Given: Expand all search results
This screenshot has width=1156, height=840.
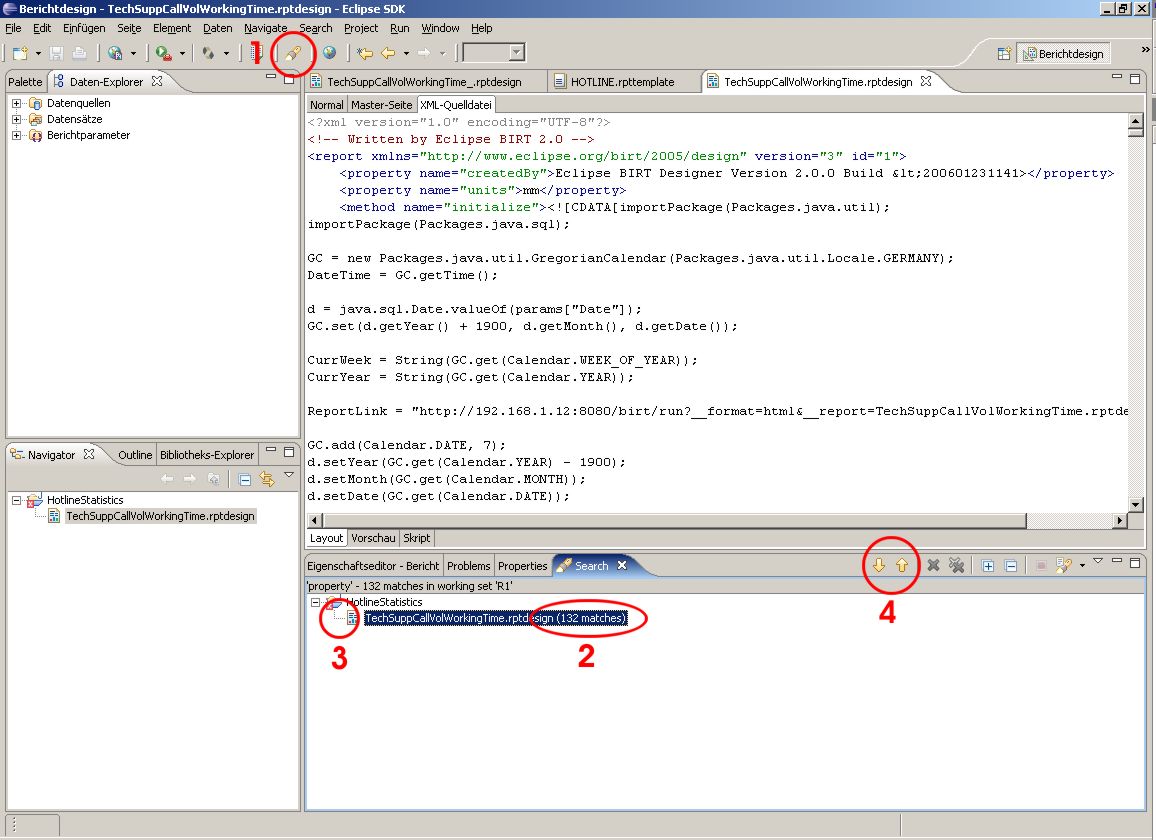Looking at the screenshot, I should pos(988,566).
